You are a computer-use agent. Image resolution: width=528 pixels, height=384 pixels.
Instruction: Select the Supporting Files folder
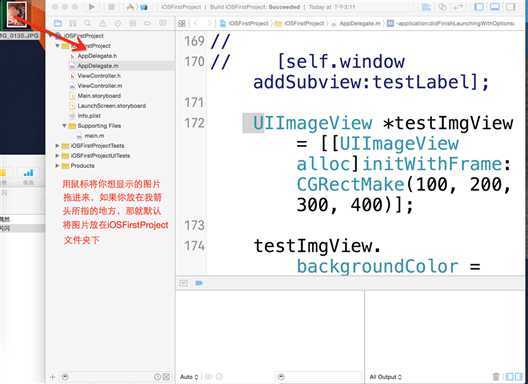point(95,126)
